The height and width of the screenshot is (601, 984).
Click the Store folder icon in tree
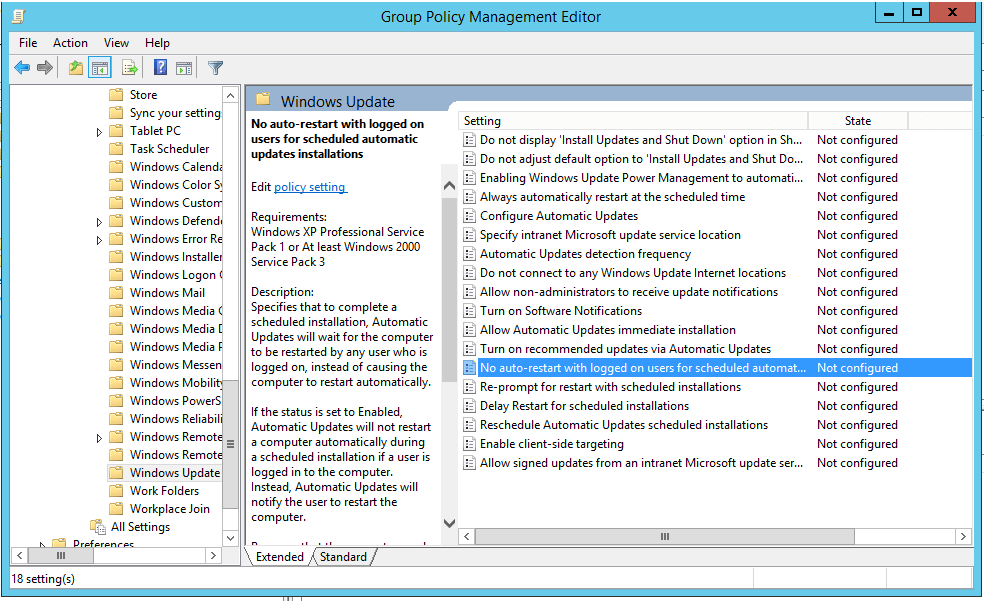pos(116,95)
